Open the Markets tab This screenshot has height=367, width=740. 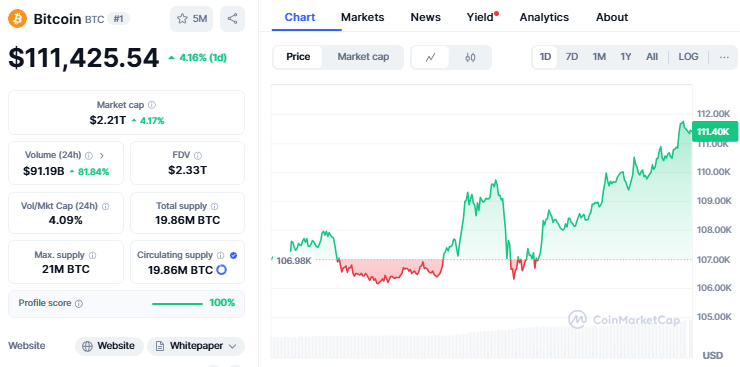point(362,17)
